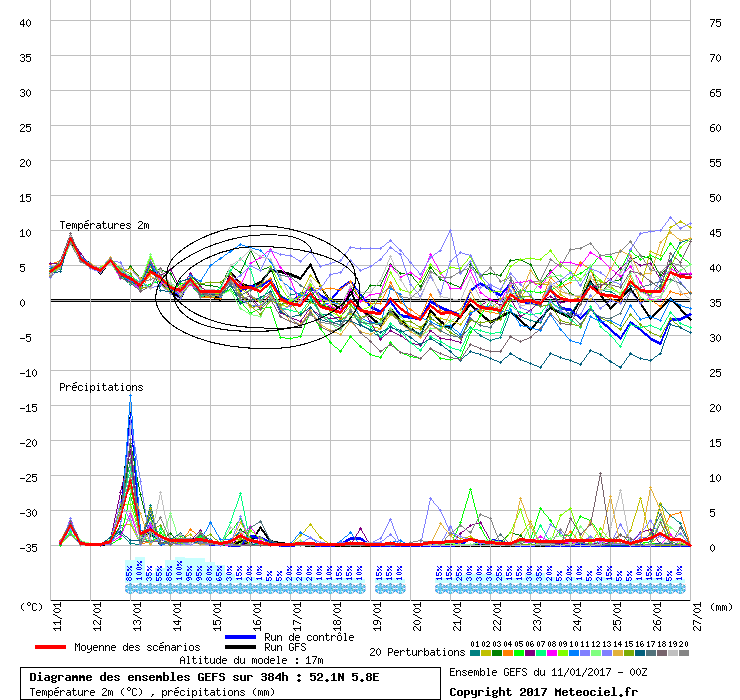This screenshot has height=700, width=740.
Task: Click the 'Températures 2m' chart label
Action: 104,225
